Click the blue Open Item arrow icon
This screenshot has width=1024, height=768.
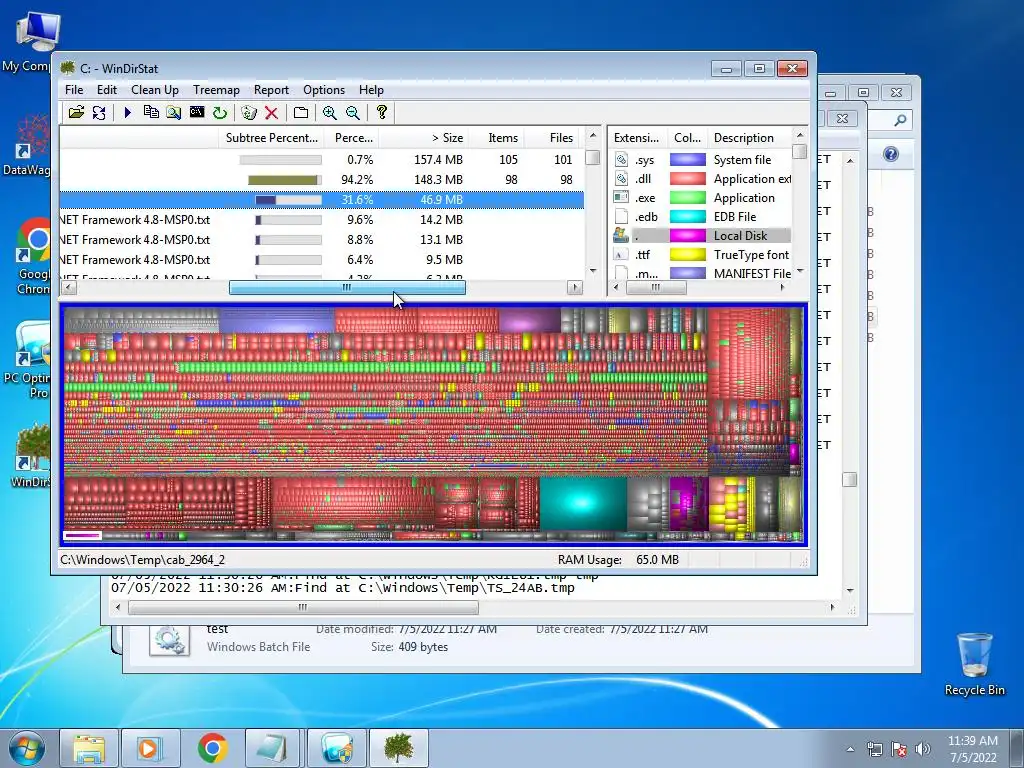click(127, 112)
